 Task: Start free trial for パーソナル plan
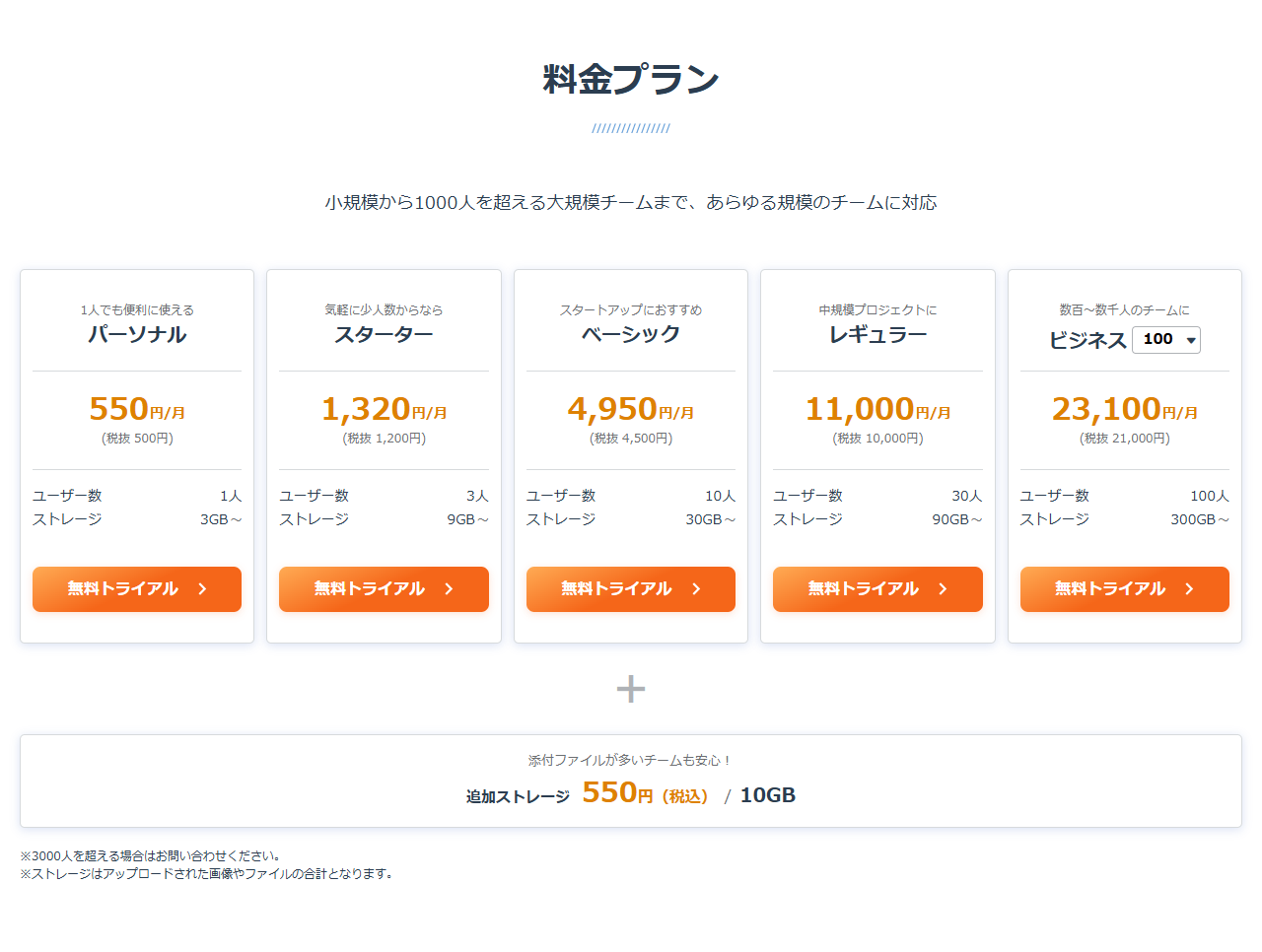click(x=137, y=589)
